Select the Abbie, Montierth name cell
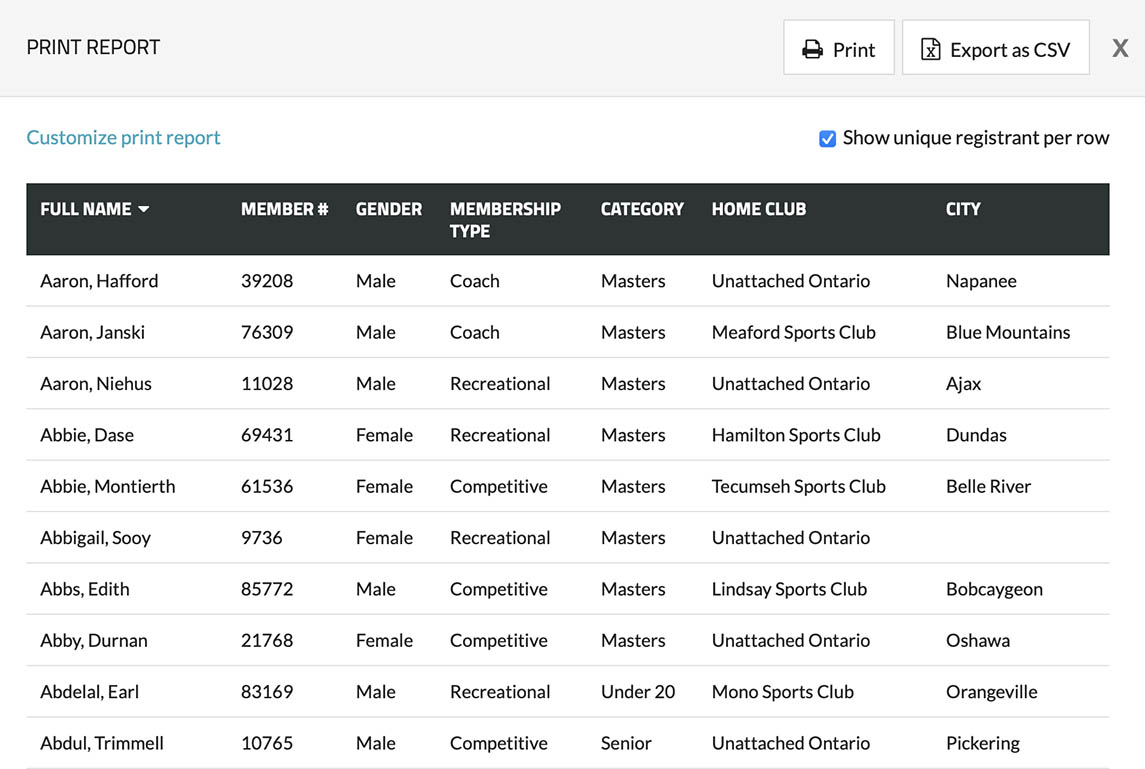 pyautogui.click(x=107, y=487)
